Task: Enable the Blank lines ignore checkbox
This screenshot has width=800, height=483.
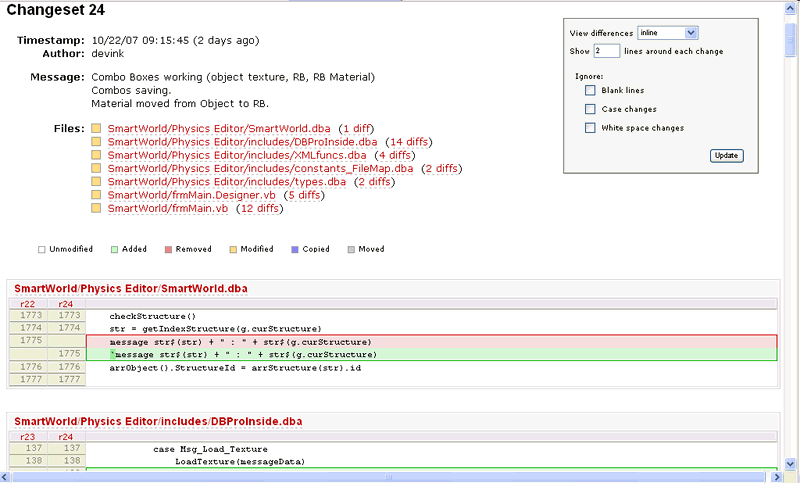Action: coord(591,91)
